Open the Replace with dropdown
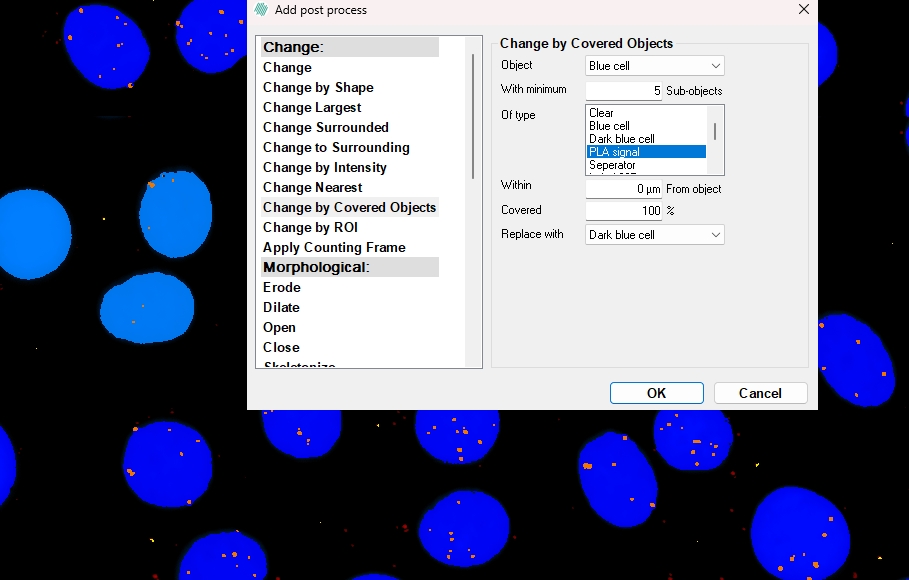Screen dimensions: 909x580 pyautogui.click(x=655, y=234)
